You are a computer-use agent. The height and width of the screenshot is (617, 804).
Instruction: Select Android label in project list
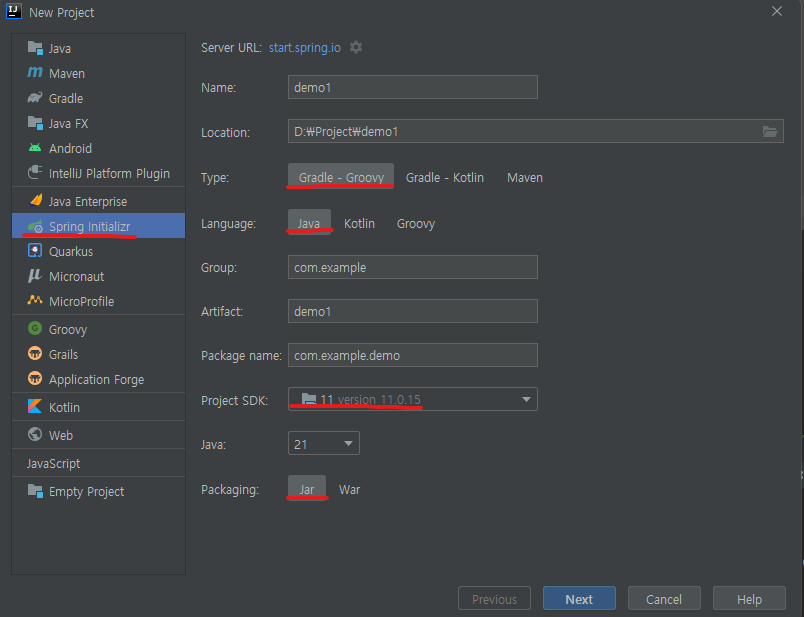point(70,148)
